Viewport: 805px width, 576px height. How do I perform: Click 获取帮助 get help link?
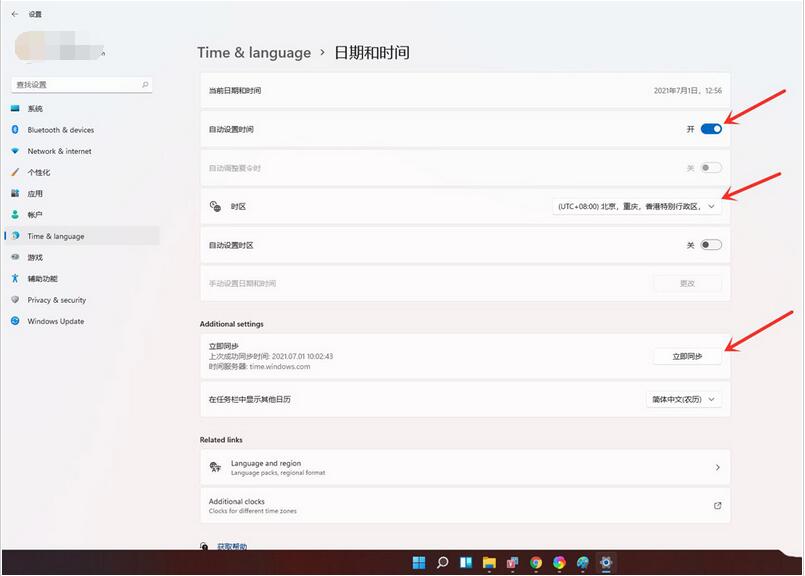point(232,546)
